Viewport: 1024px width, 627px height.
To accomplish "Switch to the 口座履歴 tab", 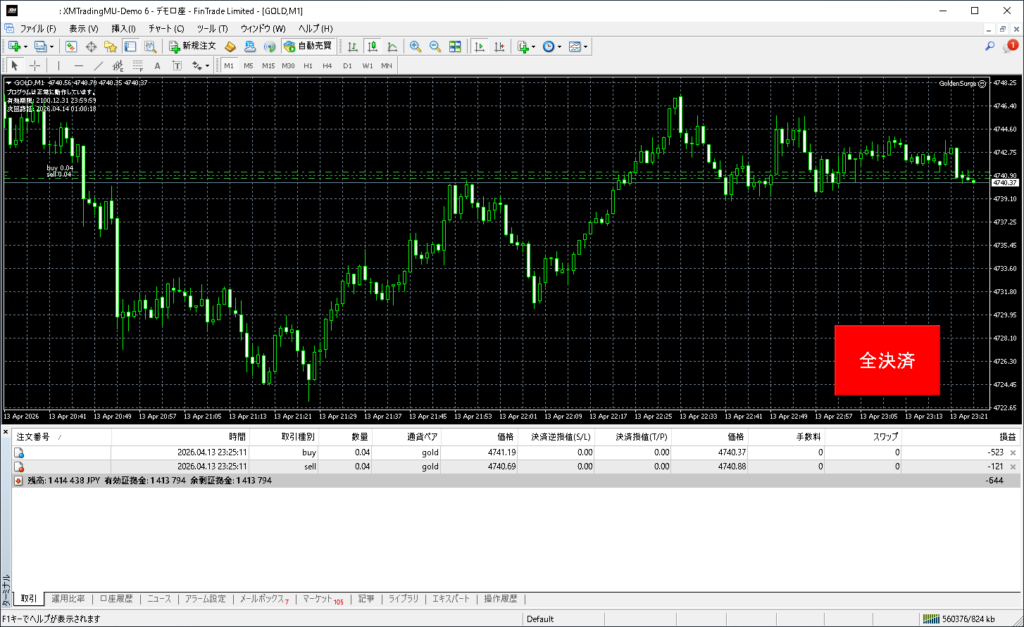I will (x=115, y=599).
